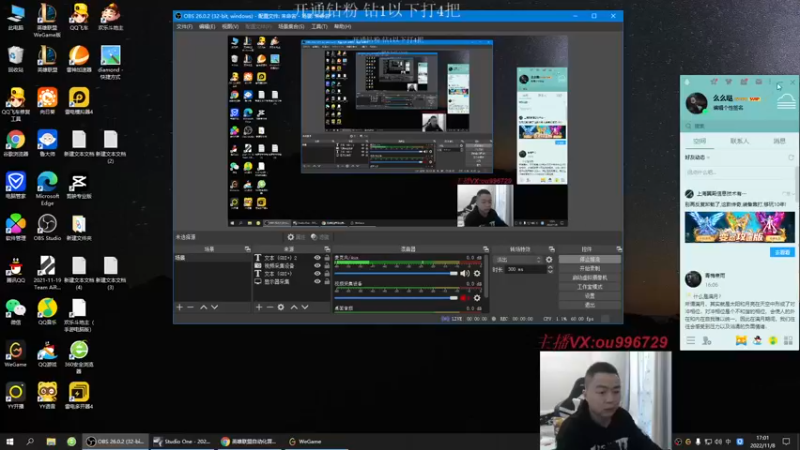Open the 剪映专业版 desktop shortcut
This screenshot has height=450, width=800.
[79, 186]
